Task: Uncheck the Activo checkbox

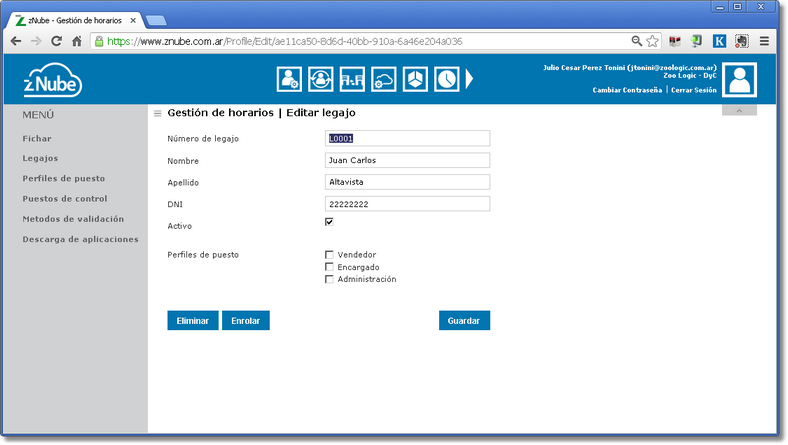Action: (x=329, y=222)
